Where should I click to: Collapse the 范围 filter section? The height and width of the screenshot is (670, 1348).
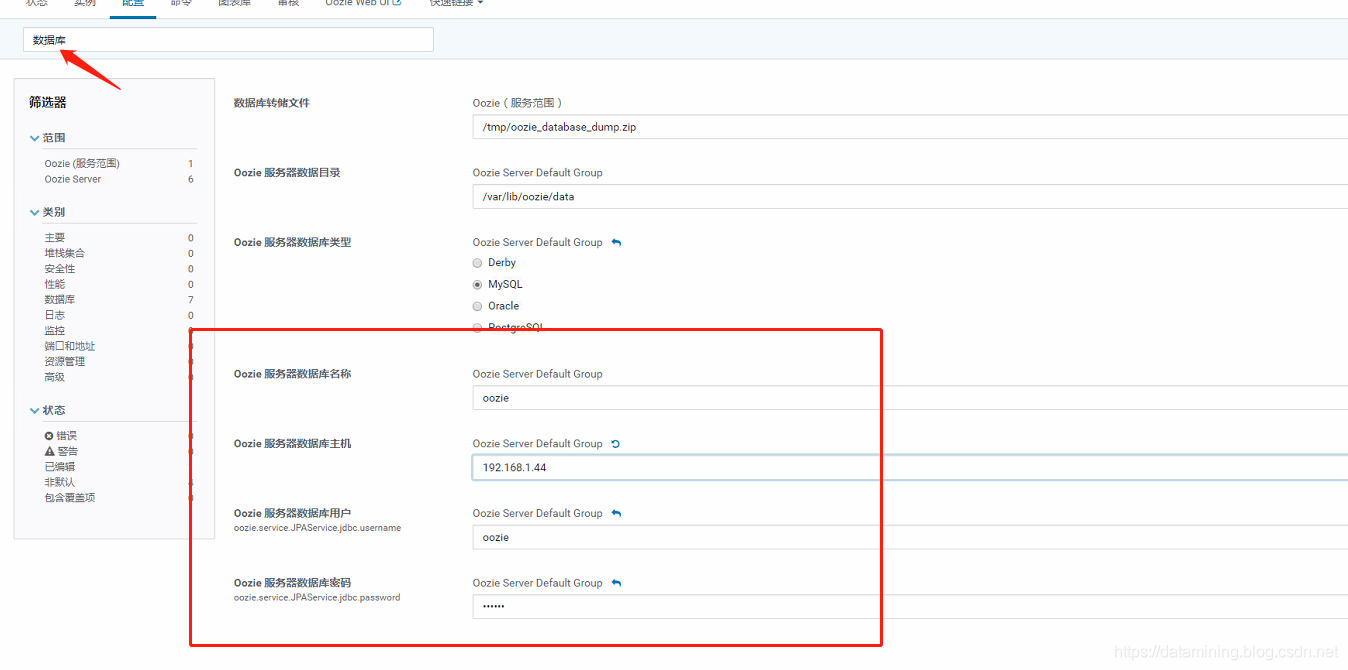click(x=35, y=138)
